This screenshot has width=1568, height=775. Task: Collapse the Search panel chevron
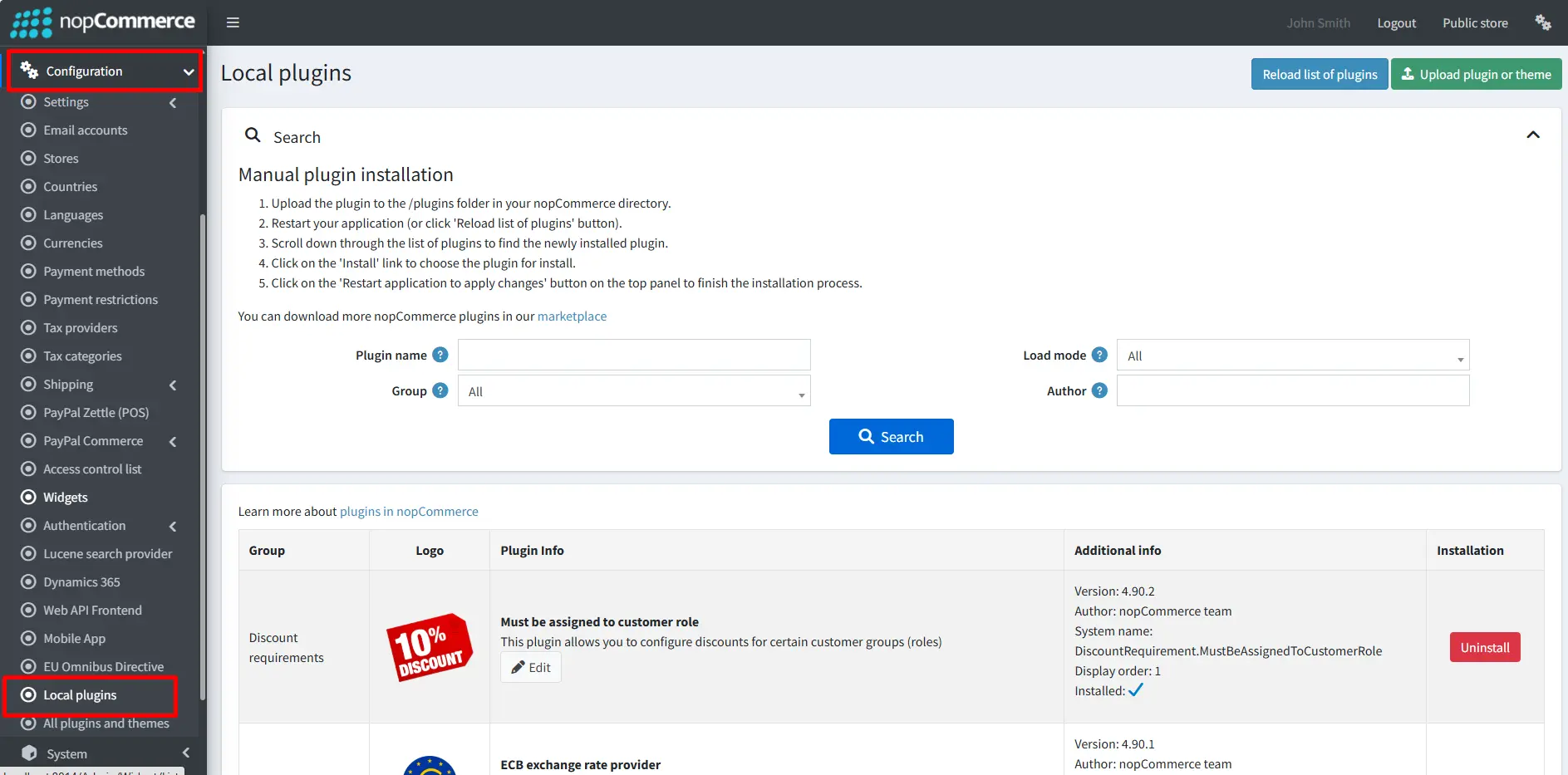tap(1533, 135)
